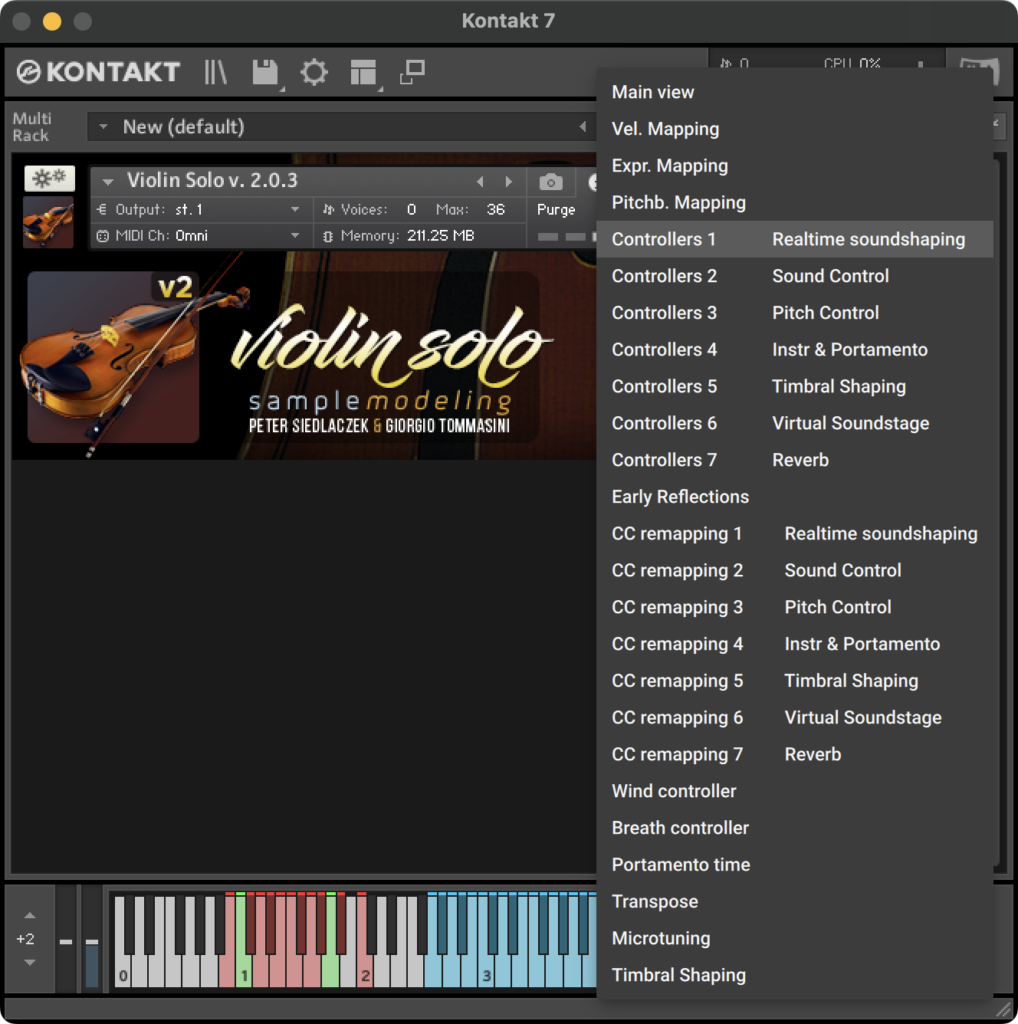Click the Kontakt logo

(x=99, y=72)
